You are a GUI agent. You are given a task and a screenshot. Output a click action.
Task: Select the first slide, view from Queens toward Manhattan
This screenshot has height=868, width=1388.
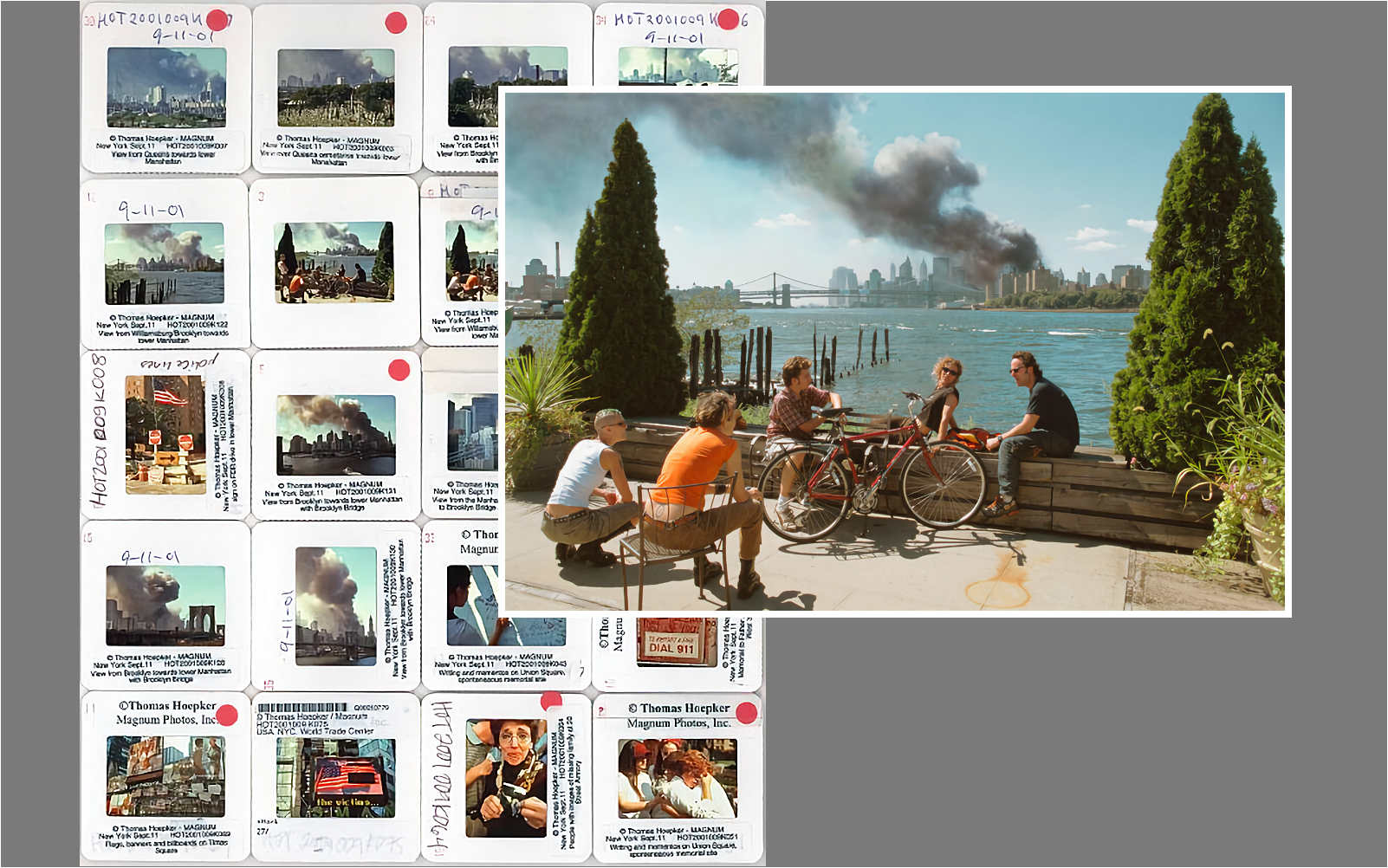coord(166,87)
